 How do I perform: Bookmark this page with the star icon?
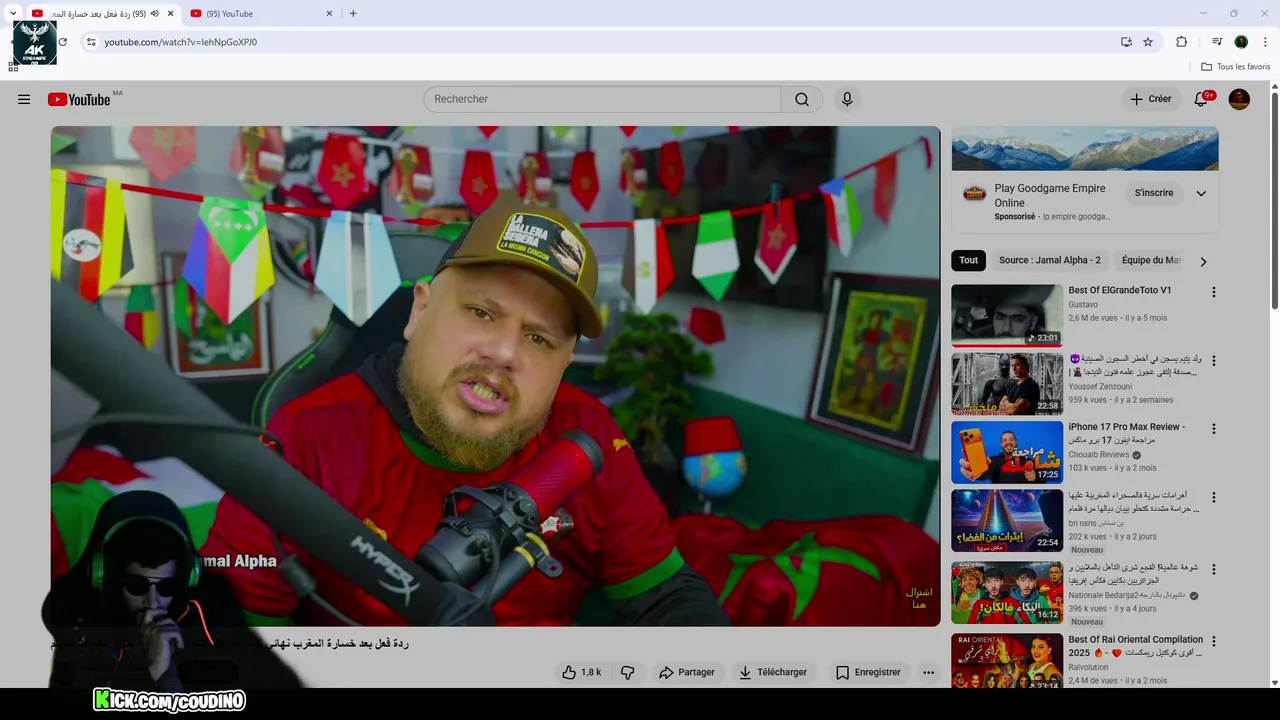tap(1148, 42)
